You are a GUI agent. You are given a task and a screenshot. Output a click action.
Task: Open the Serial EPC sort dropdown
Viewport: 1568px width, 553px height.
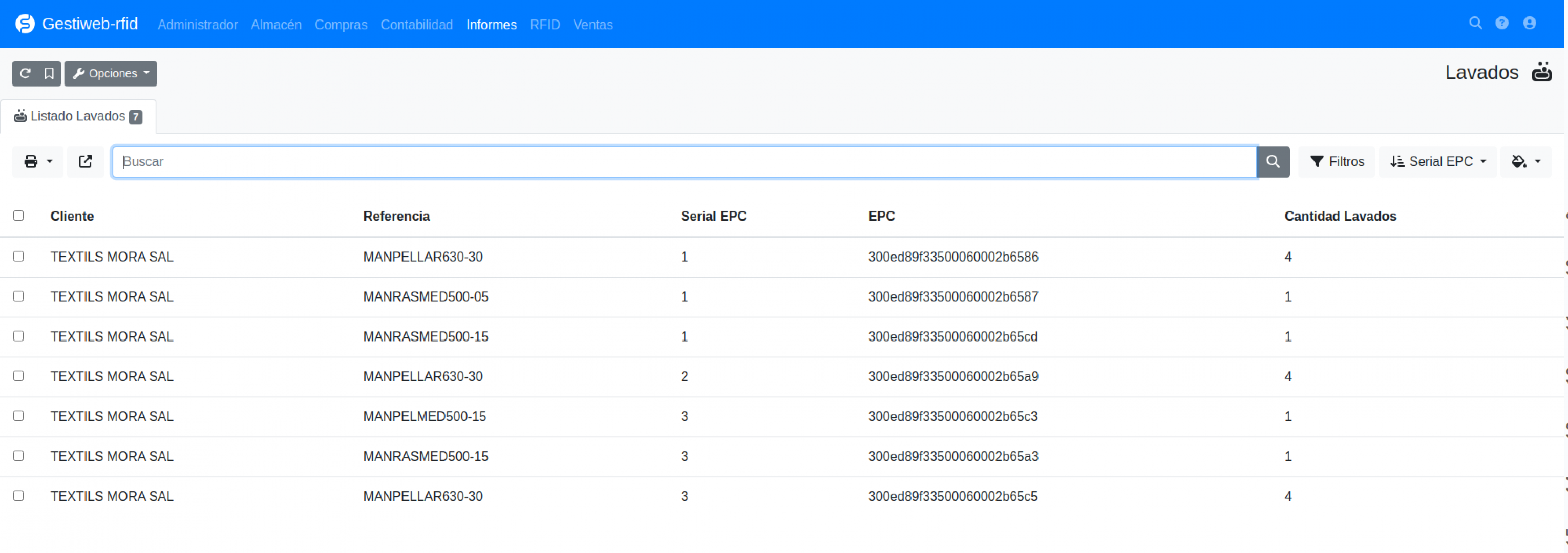click(x=1438, y=161)
